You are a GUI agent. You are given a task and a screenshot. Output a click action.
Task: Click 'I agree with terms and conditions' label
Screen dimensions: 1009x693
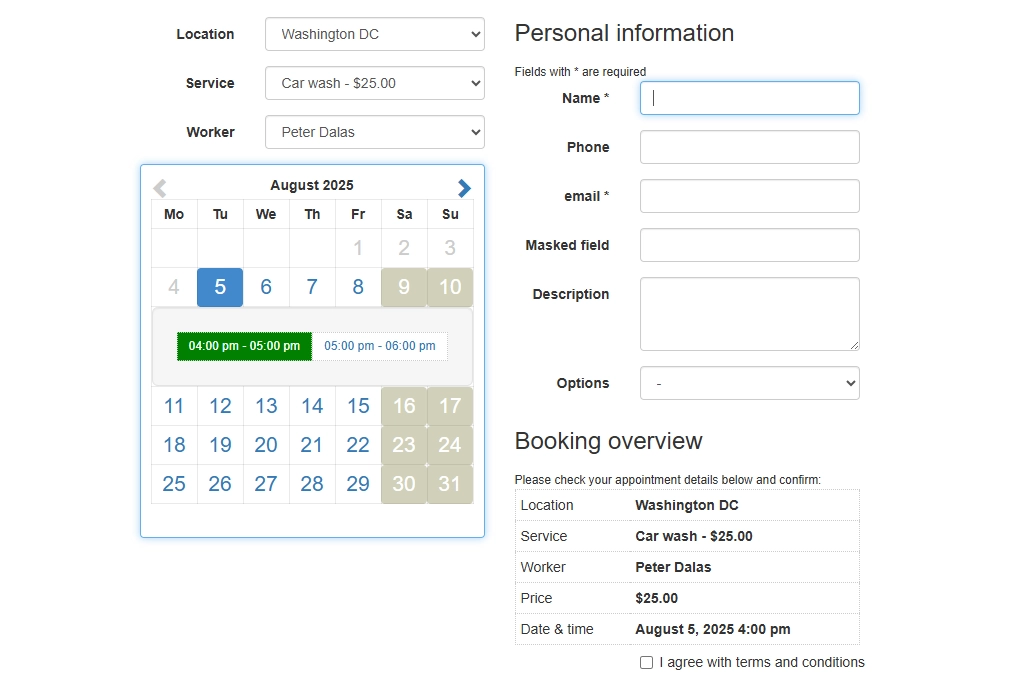[762, 662]
